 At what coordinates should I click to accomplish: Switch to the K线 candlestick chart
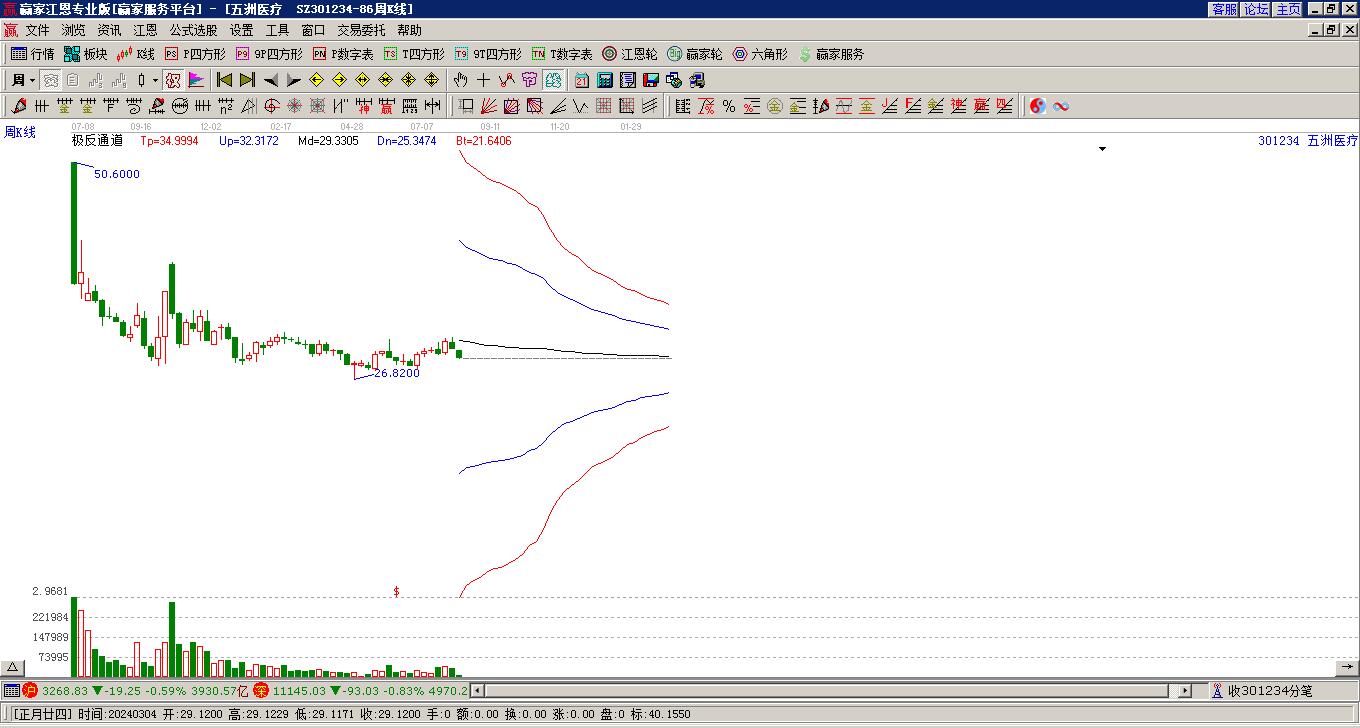(x=136, y=54)
